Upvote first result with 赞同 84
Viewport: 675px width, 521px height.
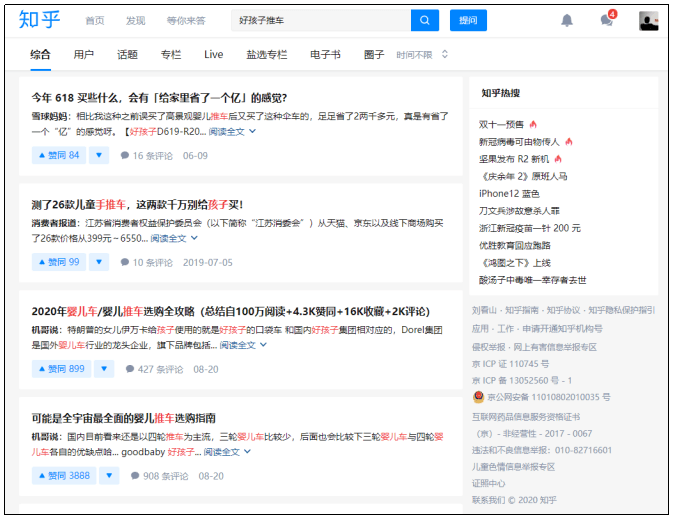59,155
